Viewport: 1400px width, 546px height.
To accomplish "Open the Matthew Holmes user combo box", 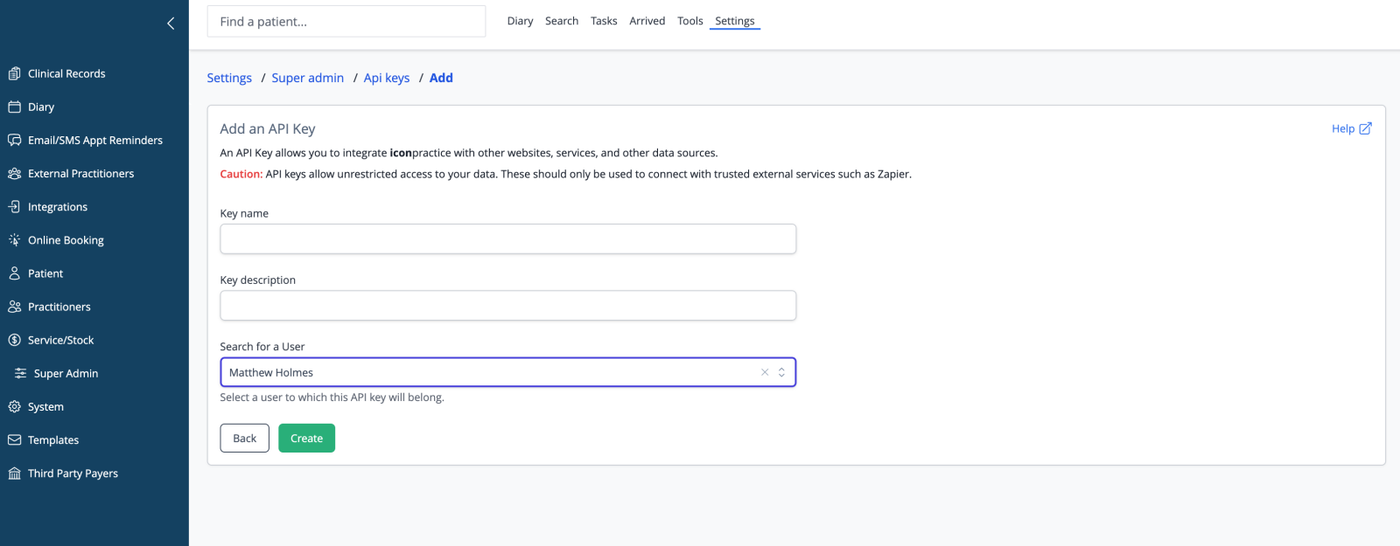I will coord(508,372).
